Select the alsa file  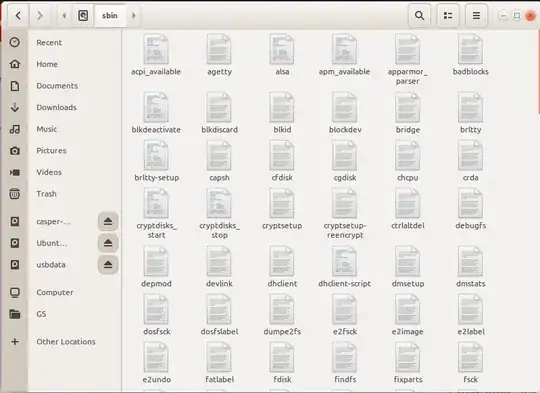(282, 55)
